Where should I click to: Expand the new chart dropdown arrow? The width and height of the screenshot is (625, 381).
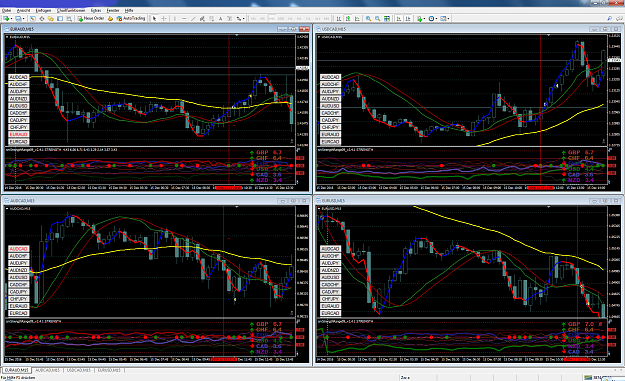coord(12,18)
